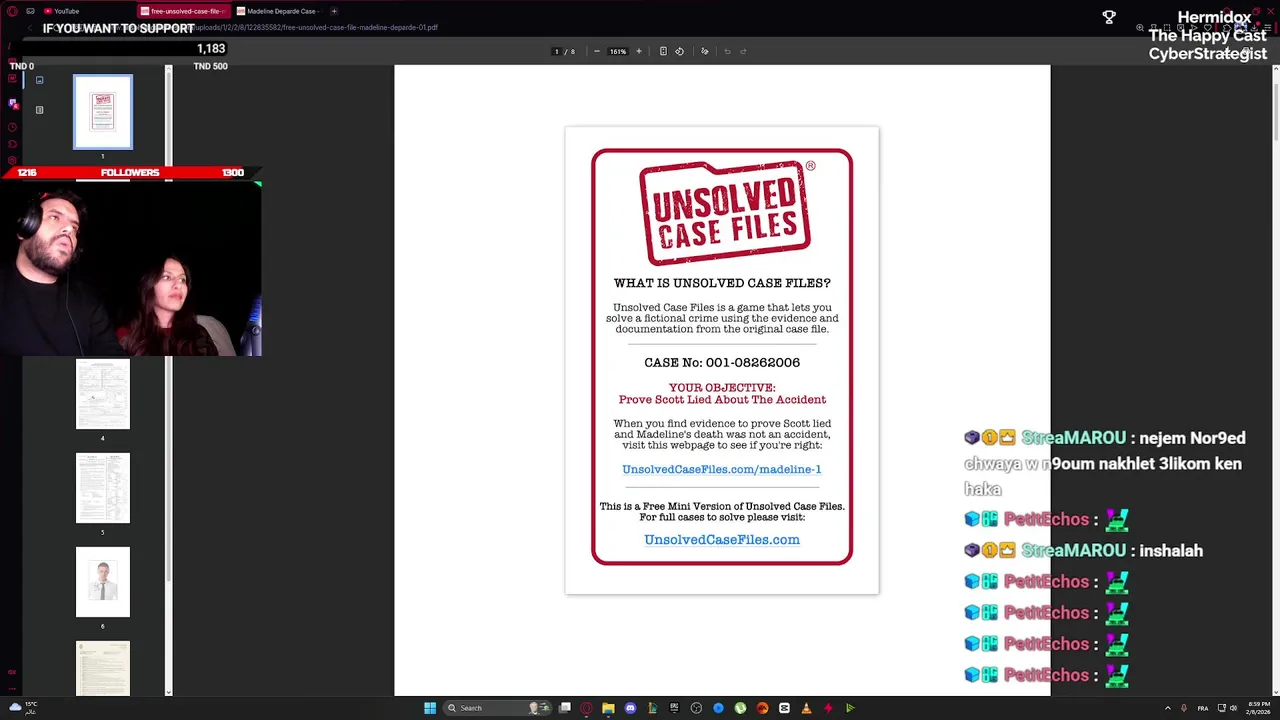Show PDF thumbnails view in sidebar
The image size is (1280, 720).
click(x=39, y=80)
